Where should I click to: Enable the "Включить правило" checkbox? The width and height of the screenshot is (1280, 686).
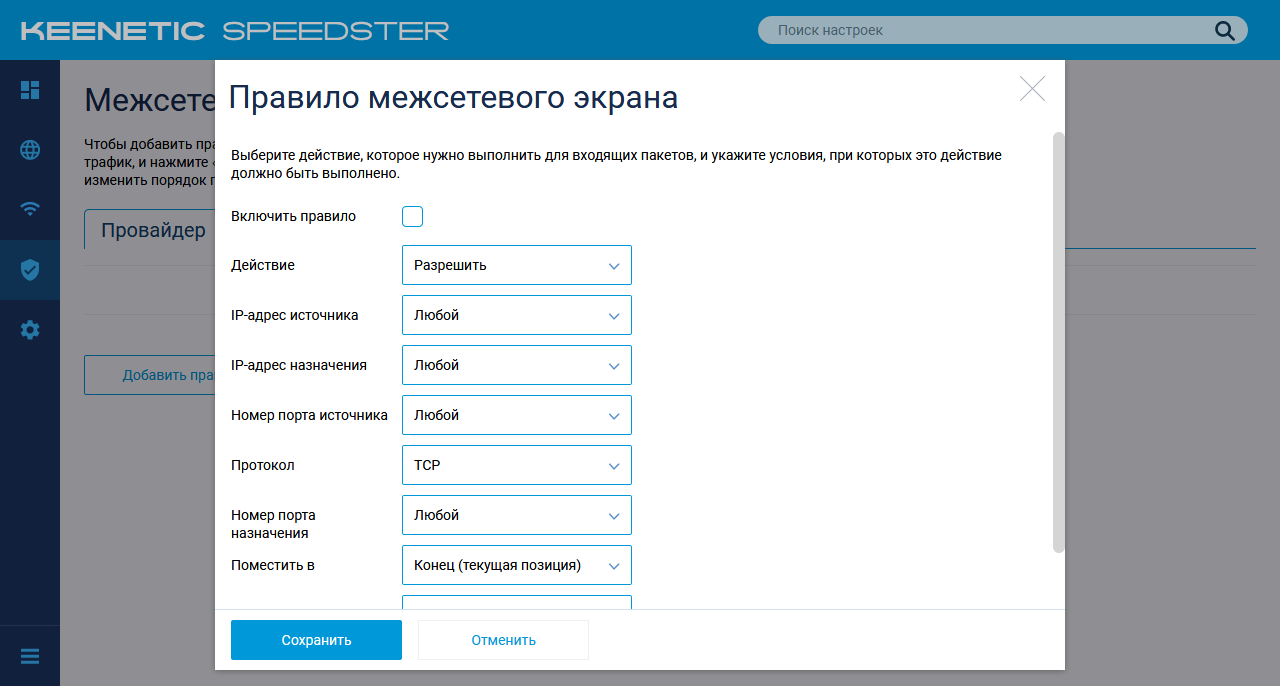[412, 216]
